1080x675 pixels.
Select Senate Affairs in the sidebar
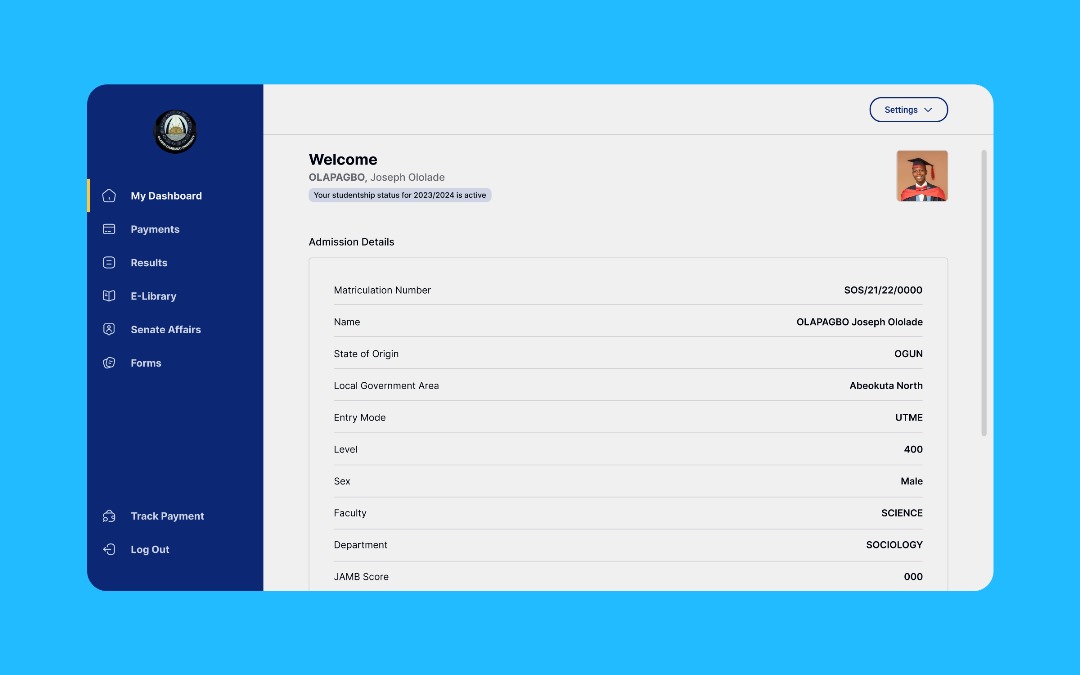point(166,329)
